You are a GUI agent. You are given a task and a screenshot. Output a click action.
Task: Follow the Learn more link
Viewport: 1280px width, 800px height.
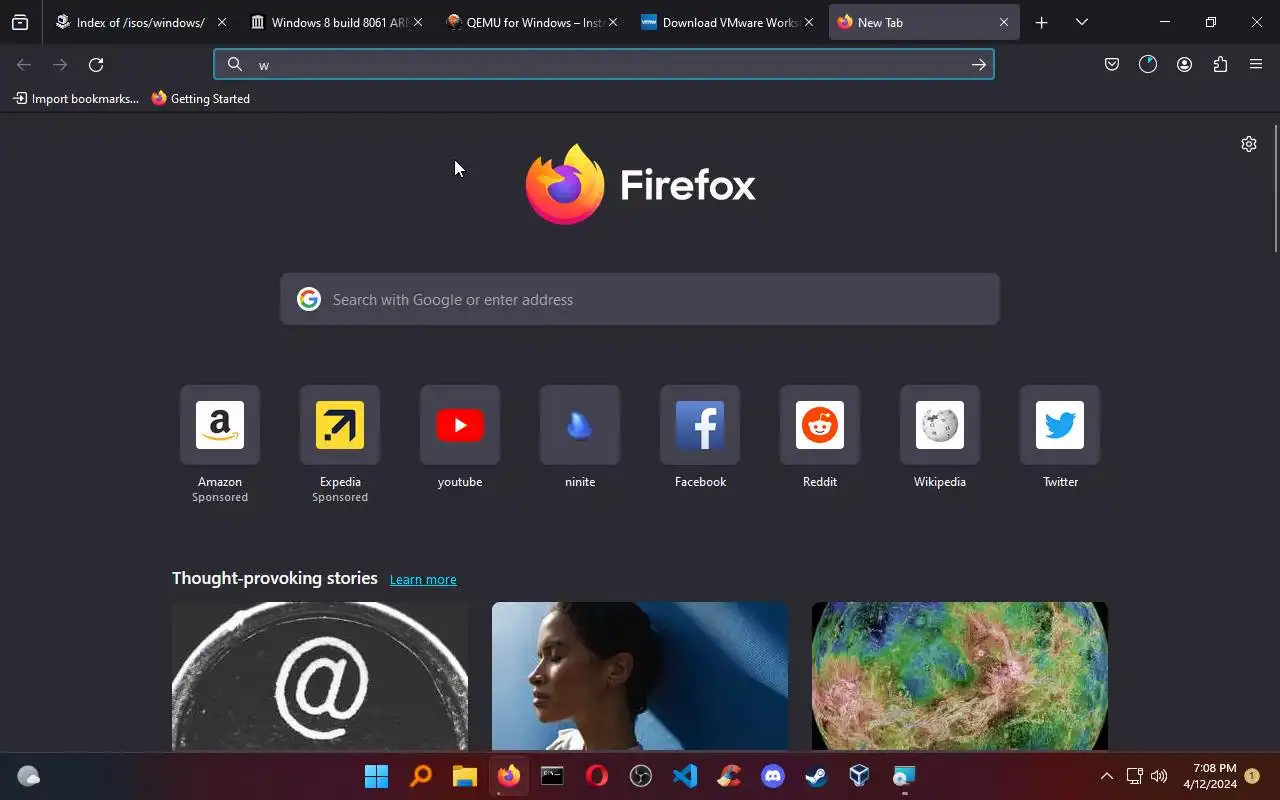tap(423, 579)
